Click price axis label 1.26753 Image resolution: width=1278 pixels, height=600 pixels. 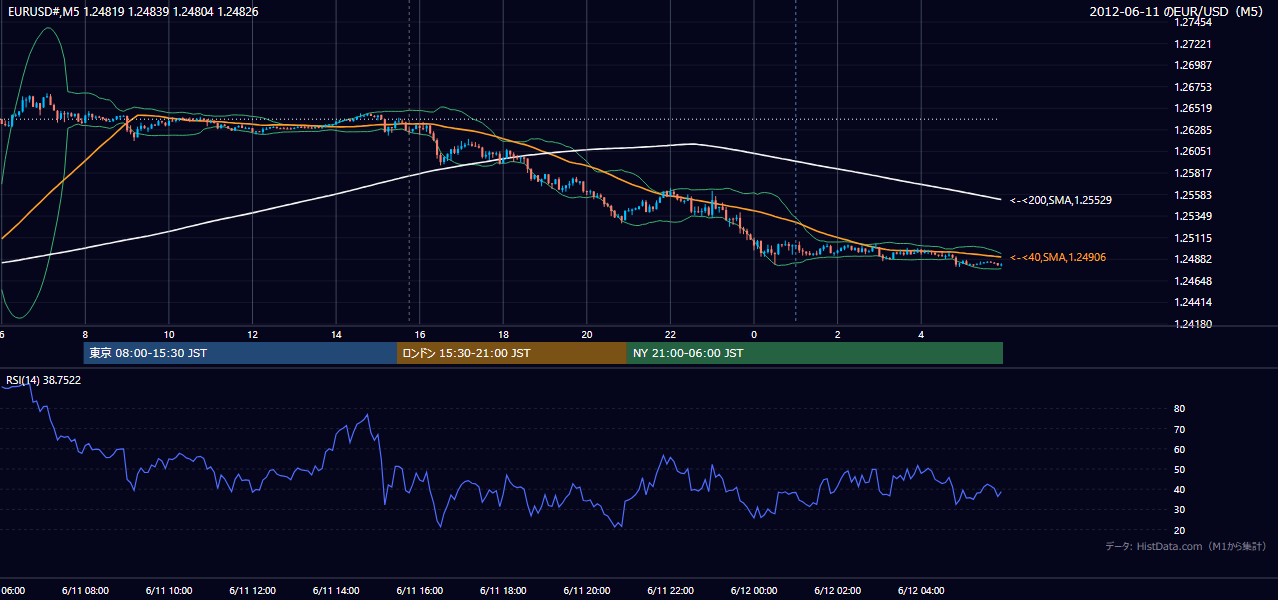(x=1193, y=87)
